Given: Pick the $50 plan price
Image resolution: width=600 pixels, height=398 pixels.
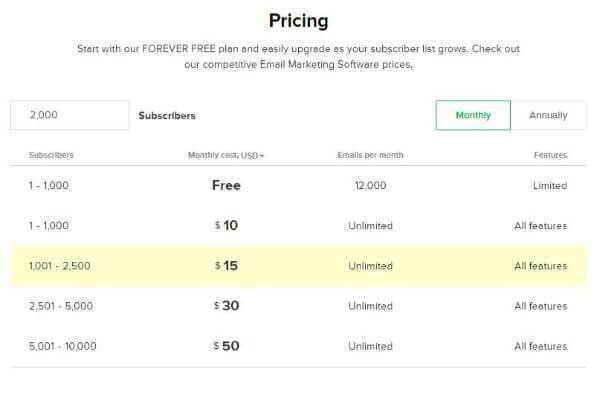Looking at the screenshot, I should pyautogui.click(x=226, y=346).
